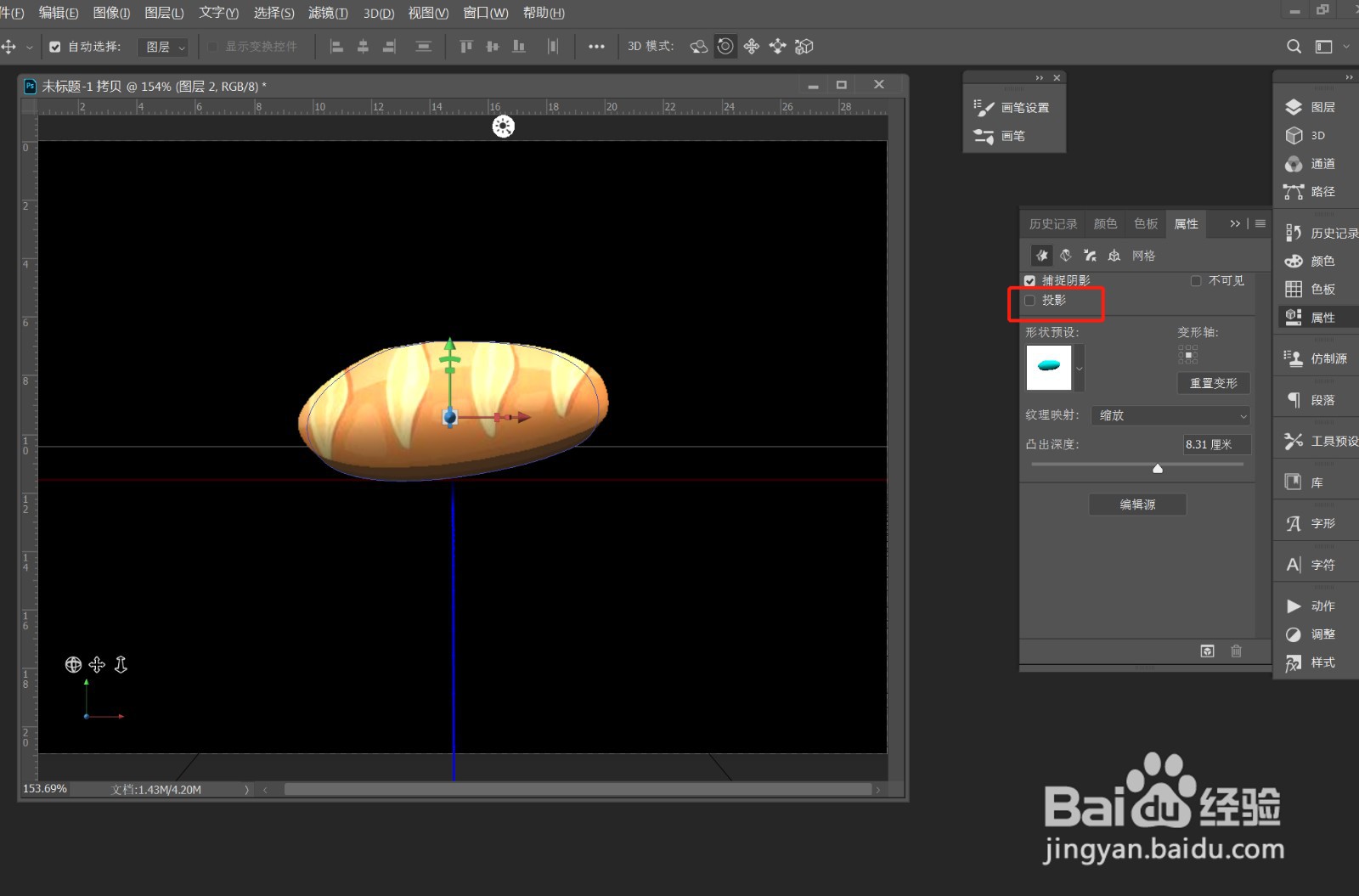Align left edges in options bar
Screen dimensions: 1359x896
pos(336,47)
